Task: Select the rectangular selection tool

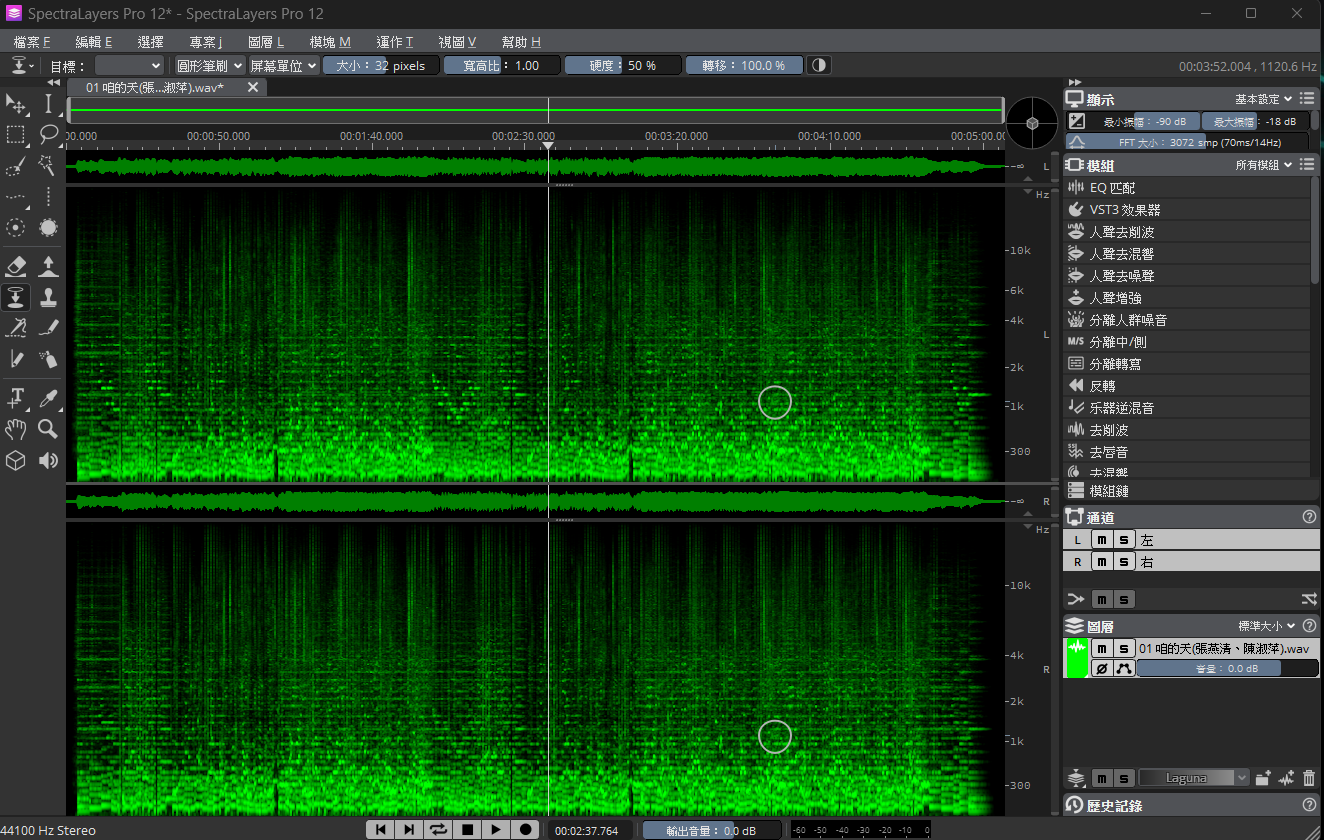Action: pos(16,135)
